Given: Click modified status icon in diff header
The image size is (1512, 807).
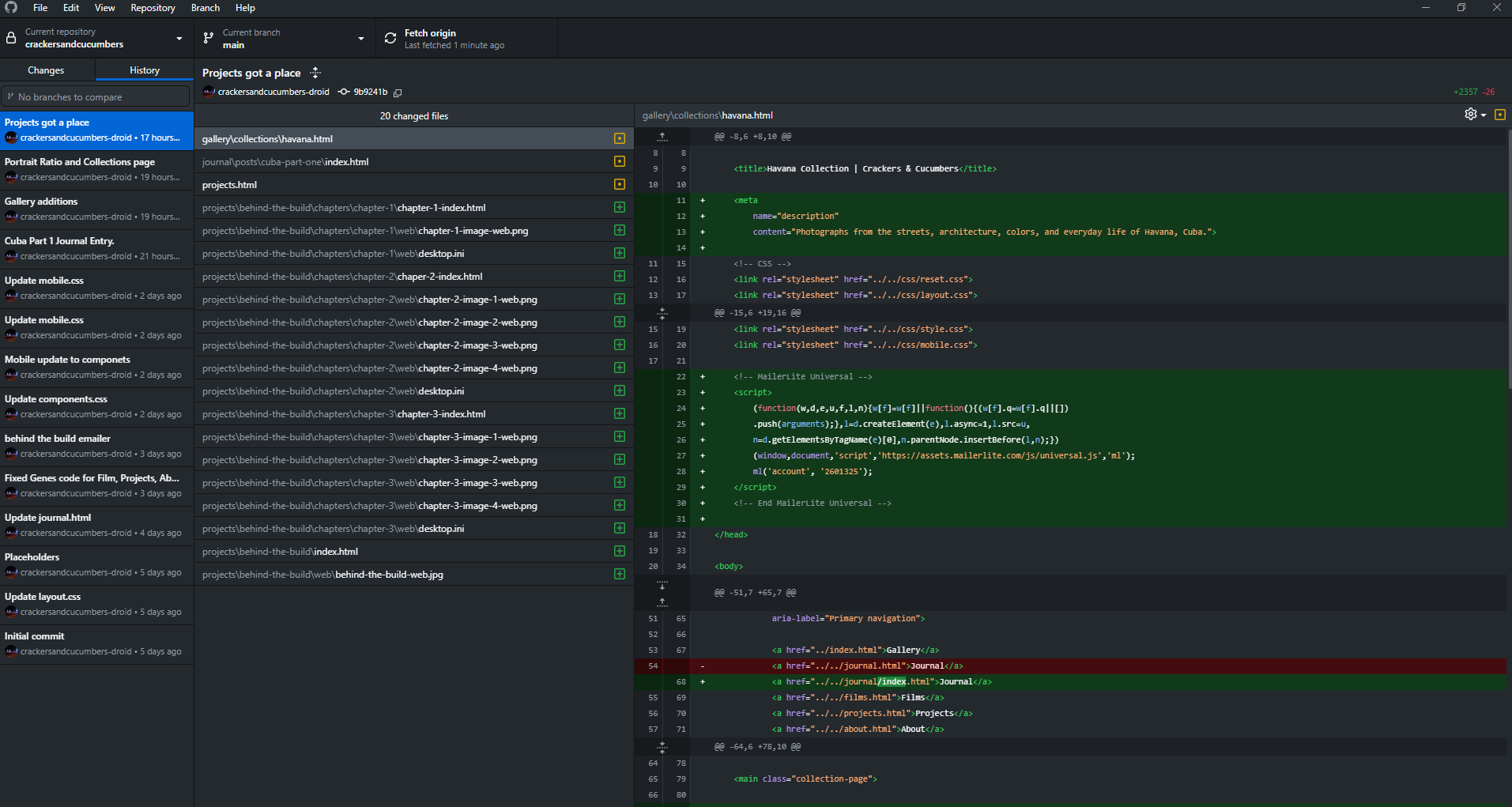Looking at the screenshot, I should coord(1500,115).
